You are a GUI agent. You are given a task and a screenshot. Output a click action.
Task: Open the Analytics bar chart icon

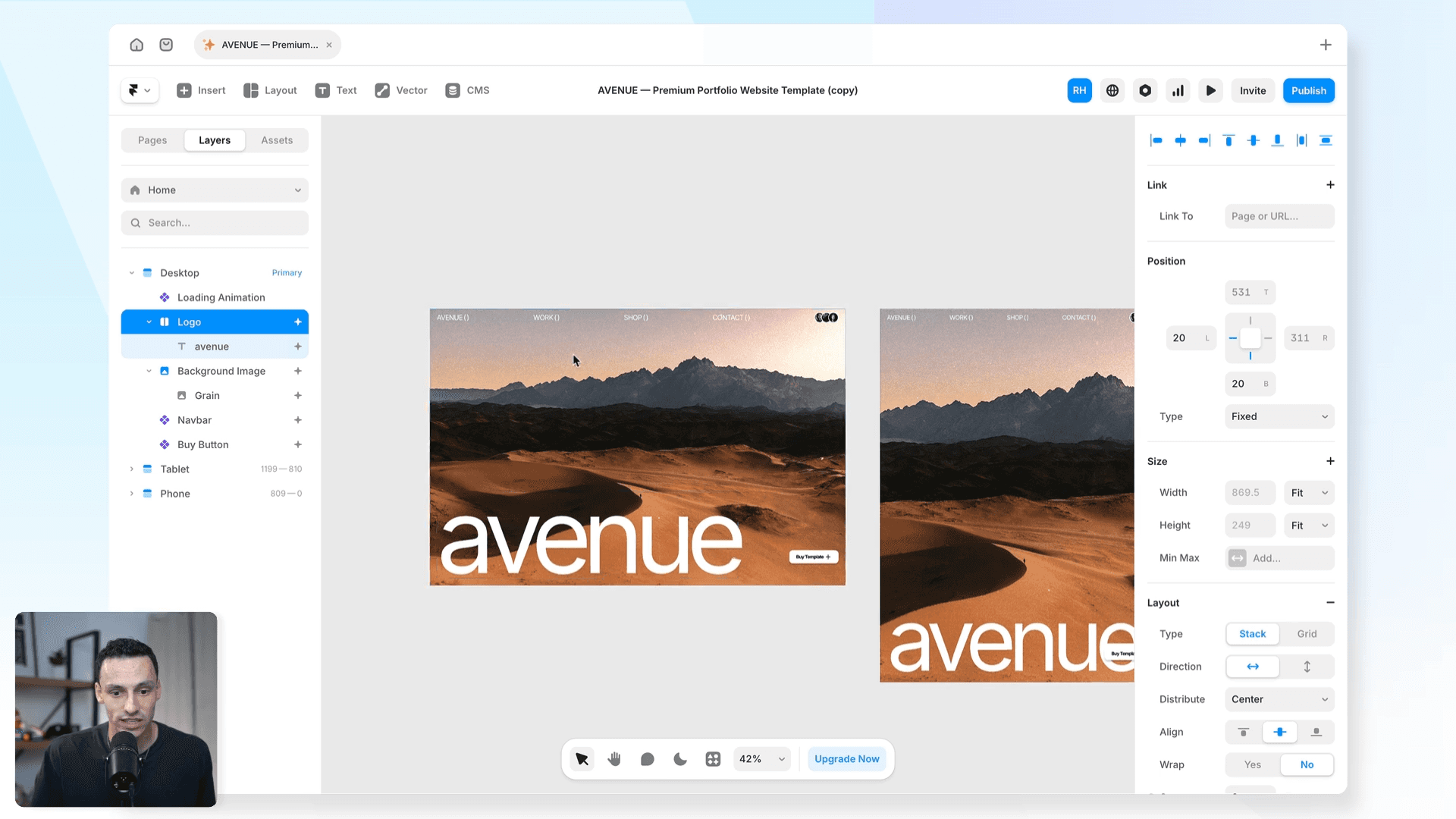(1178, 90)
